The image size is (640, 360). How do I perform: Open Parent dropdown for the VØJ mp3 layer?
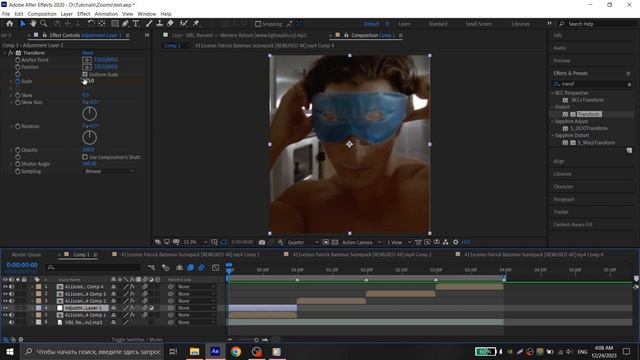click(196, 322)
